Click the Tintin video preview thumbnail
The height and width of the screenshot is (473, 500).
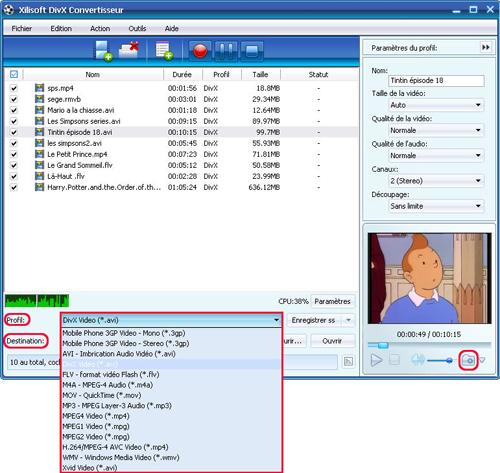(x=429, y=278)
